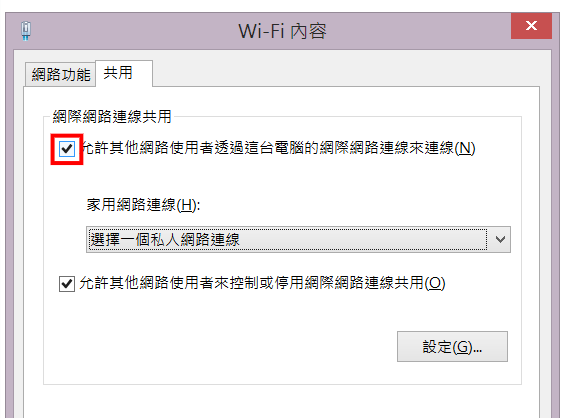Screen dimensions: 586x418
Task: Click the chevron at the combo box's right
Action: point(500,239)
